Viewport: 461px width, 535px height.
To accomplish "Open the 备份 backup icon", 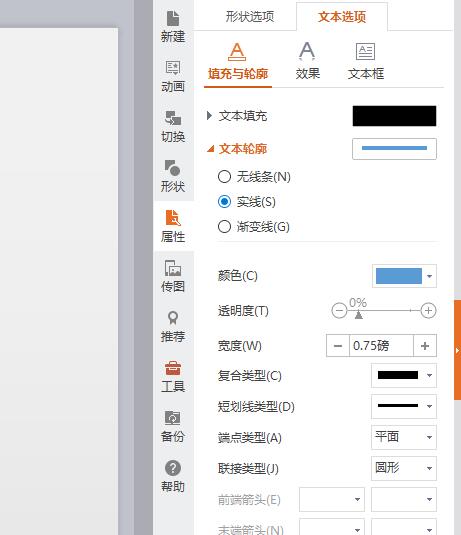I will pyautogui.click(x=173, y=426).
